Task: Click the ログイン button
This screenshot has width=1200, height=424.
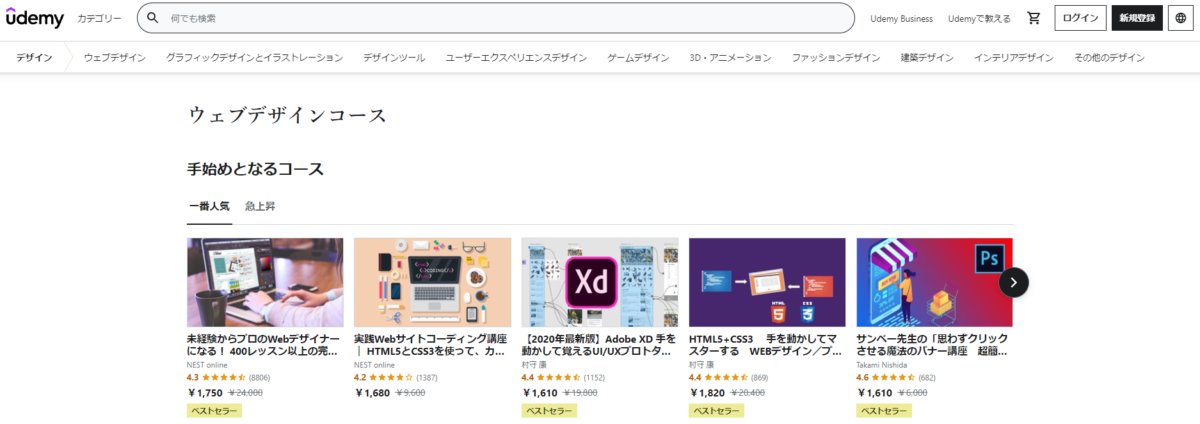Action: (1080, 18)
